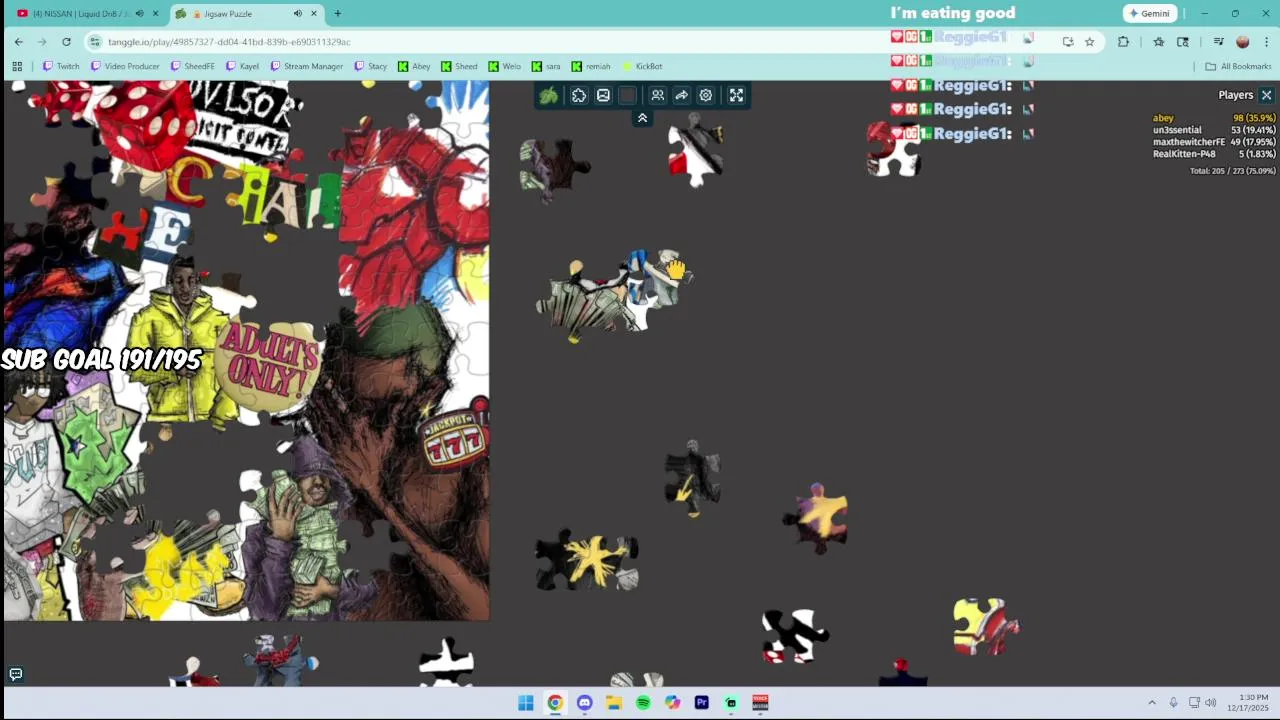Screen dimensions: 1280x720
Task: Go back in browser history
Action: click(x=18, y=41)
